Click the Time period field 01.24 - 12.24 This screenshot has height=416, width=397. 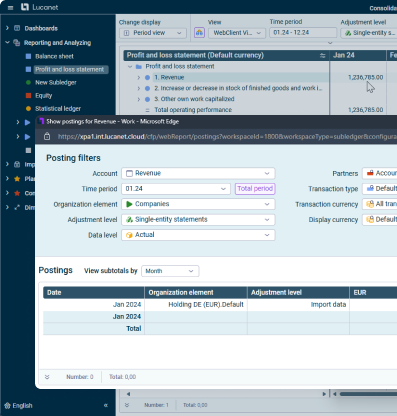[303, 32]
